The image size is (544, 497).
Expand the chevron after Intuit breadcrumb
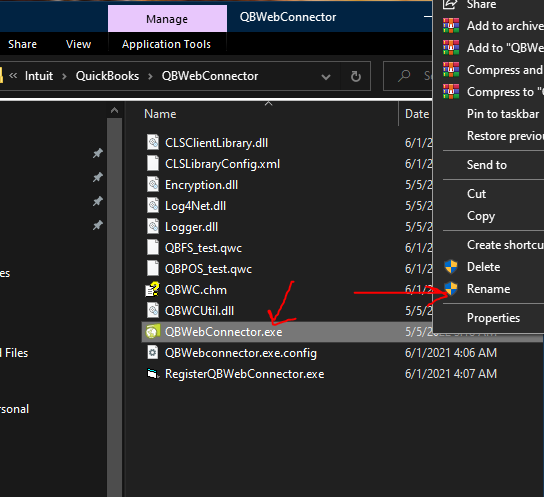tap(64, 76)
